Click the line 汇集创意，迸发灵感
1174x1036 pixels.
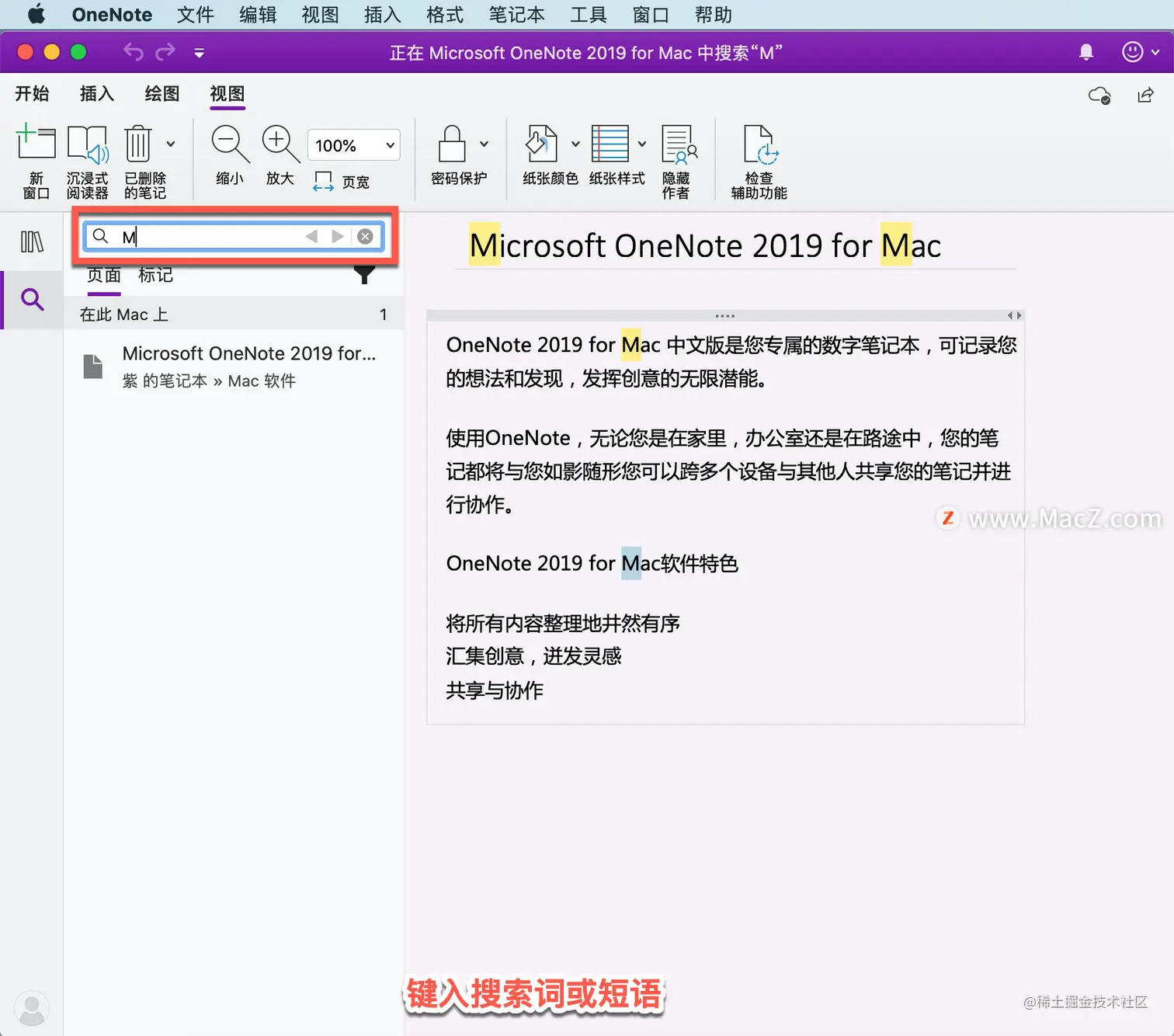click(533, 656)
